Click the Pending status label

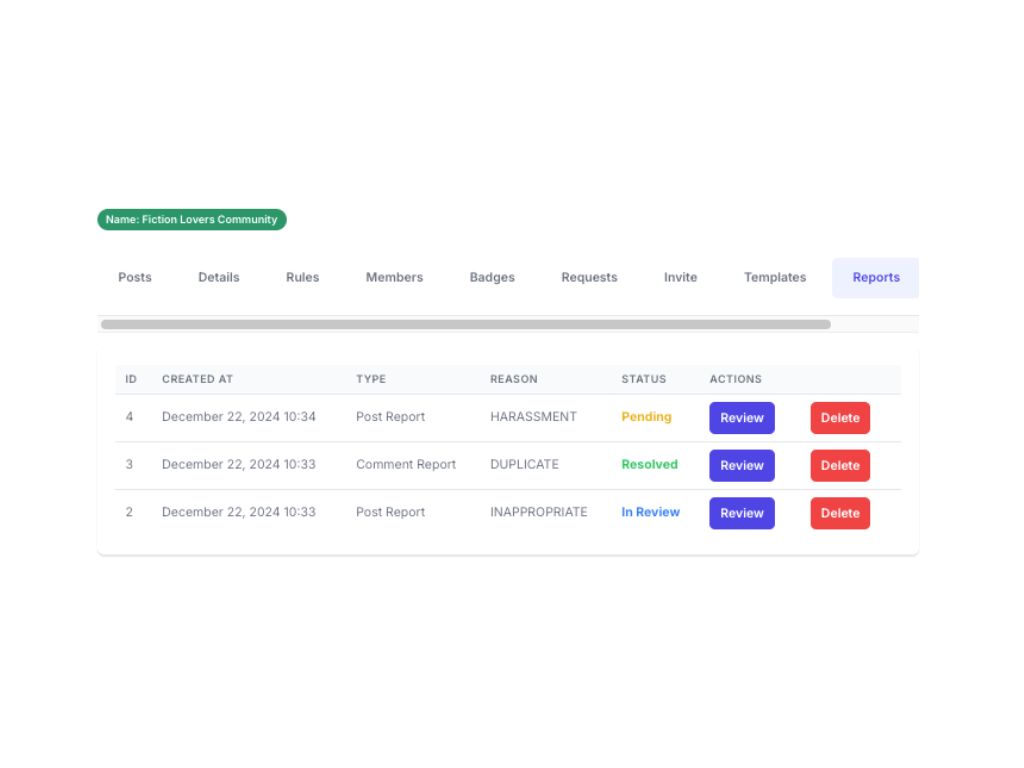(x=646, y=417)
